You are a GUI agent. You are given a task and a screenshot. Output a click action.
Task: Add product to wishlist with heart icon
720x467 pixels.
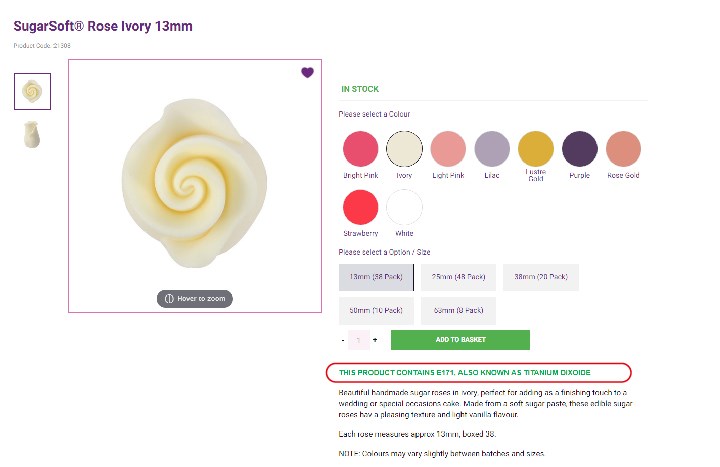point(307,72)
